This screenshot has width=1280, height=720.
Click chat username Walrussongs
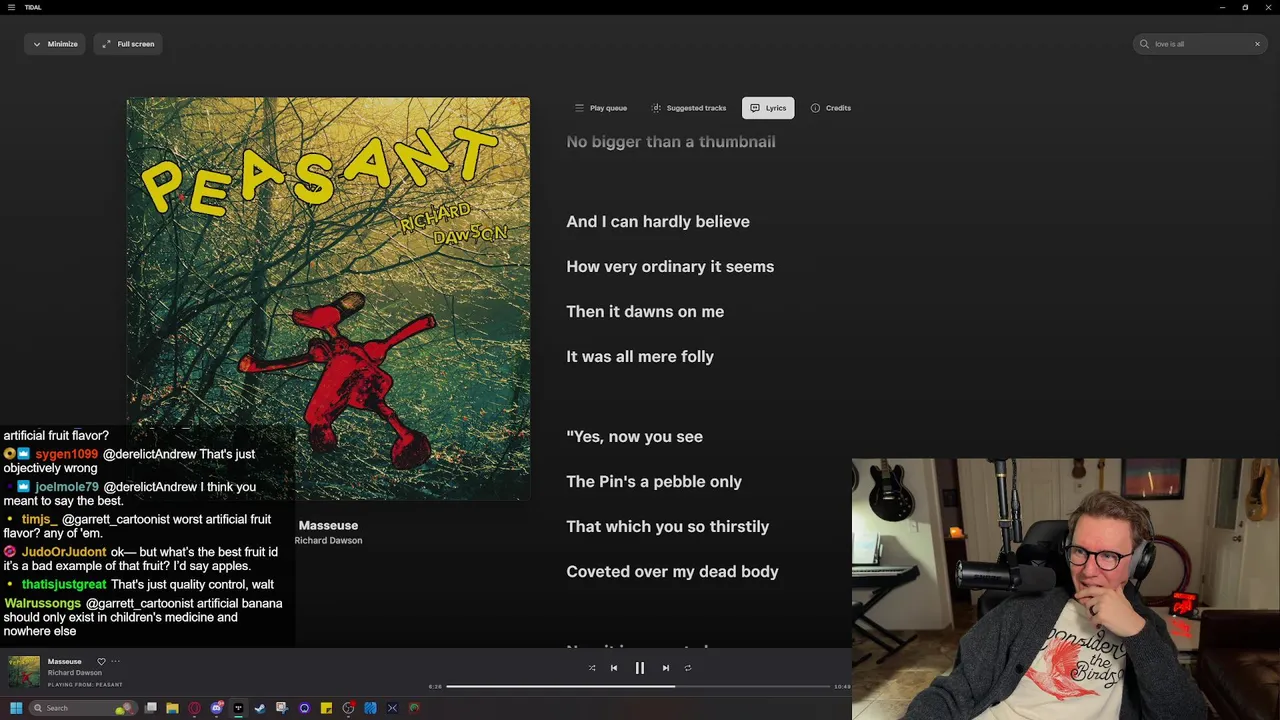pos(42,604)
